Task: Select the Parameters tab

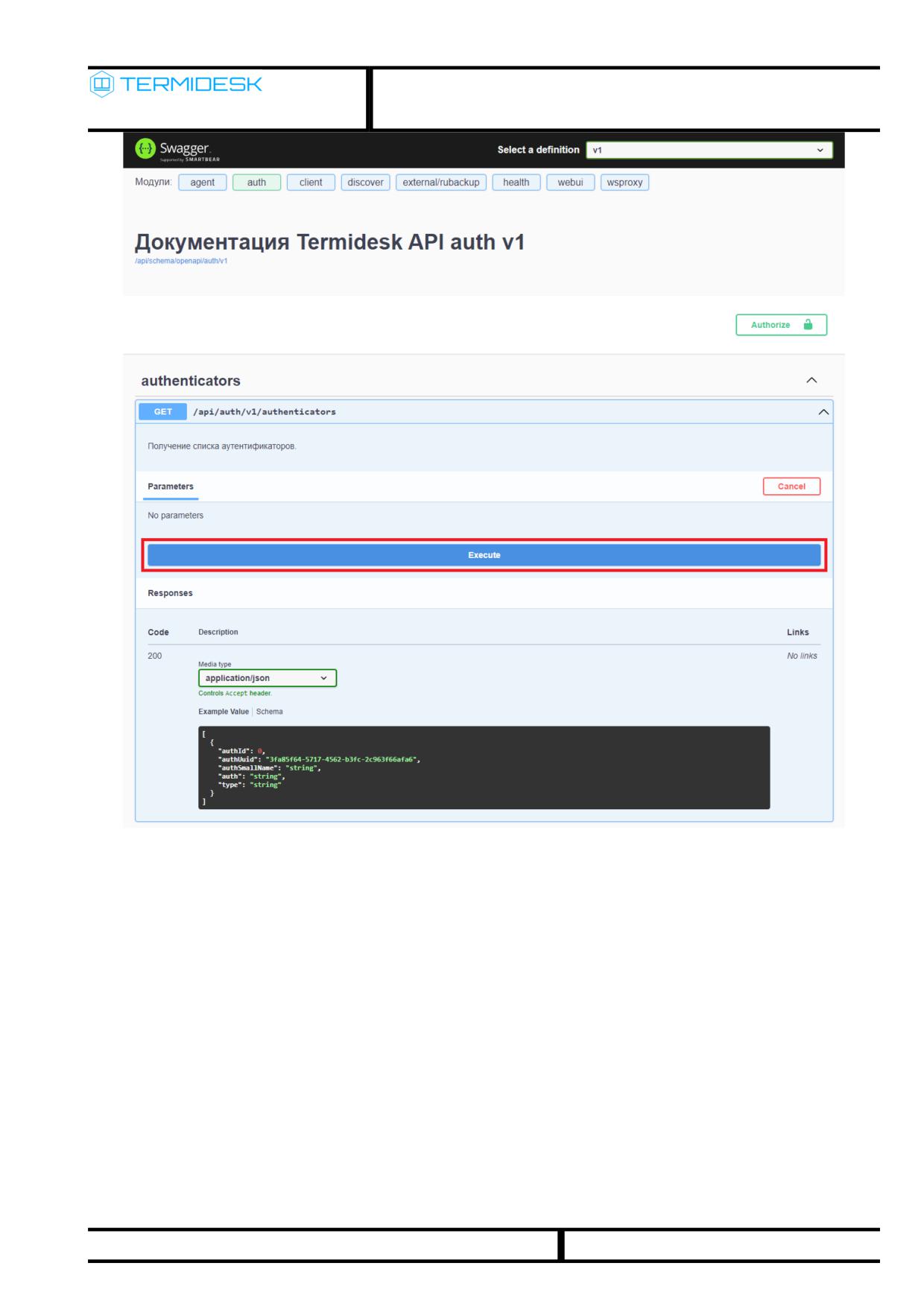Action: (x=171, y=487)
